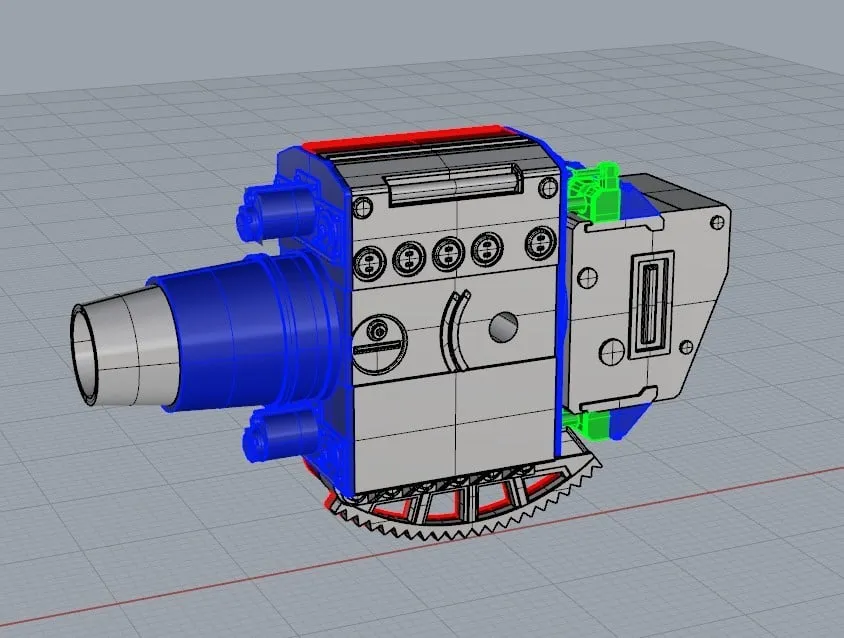This screenshot has width=844, height=638.
Task: Select the red top plate
Action: 405,138
